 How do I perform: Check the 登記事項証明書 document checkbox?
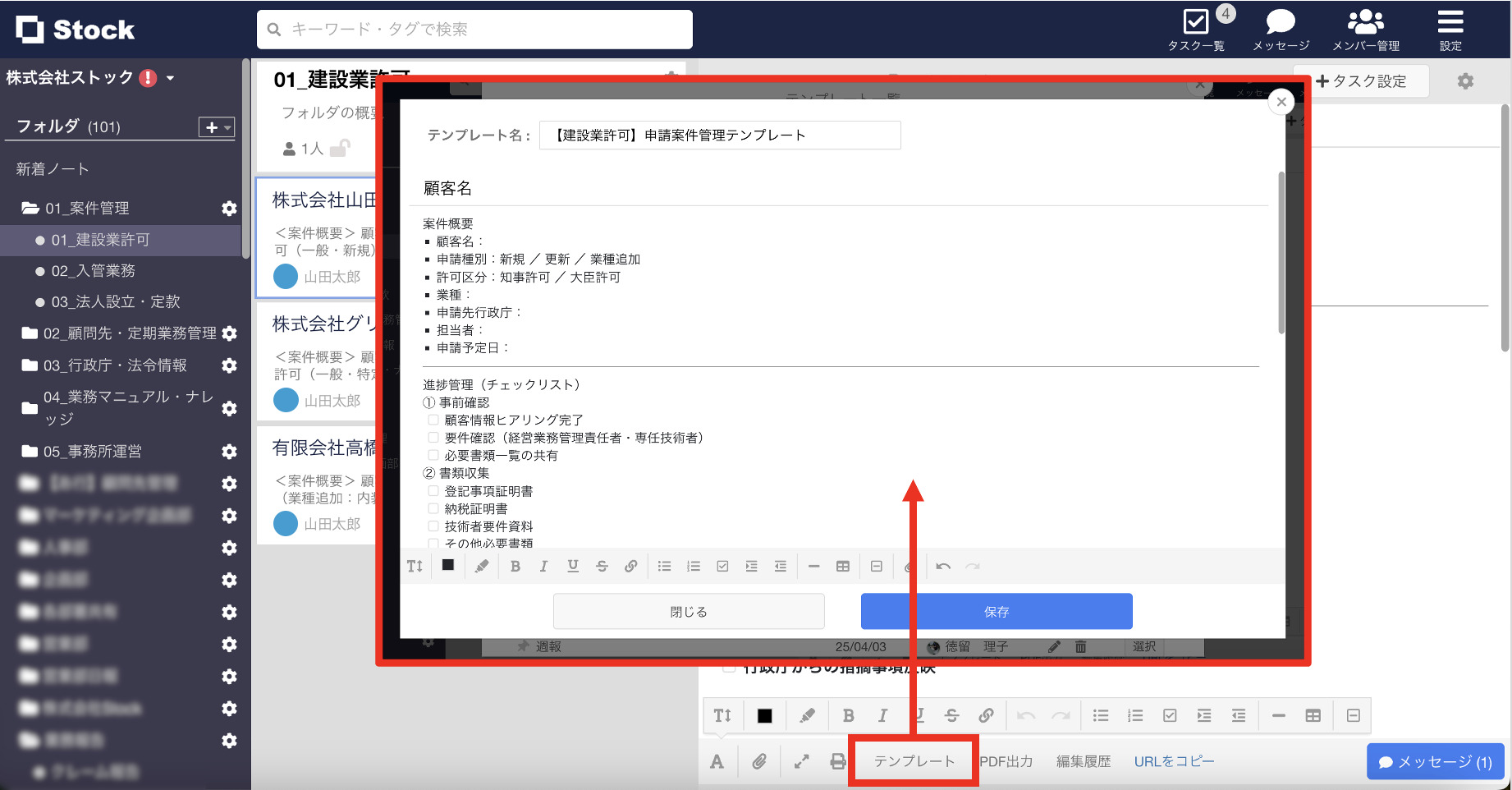click(433, 490)
